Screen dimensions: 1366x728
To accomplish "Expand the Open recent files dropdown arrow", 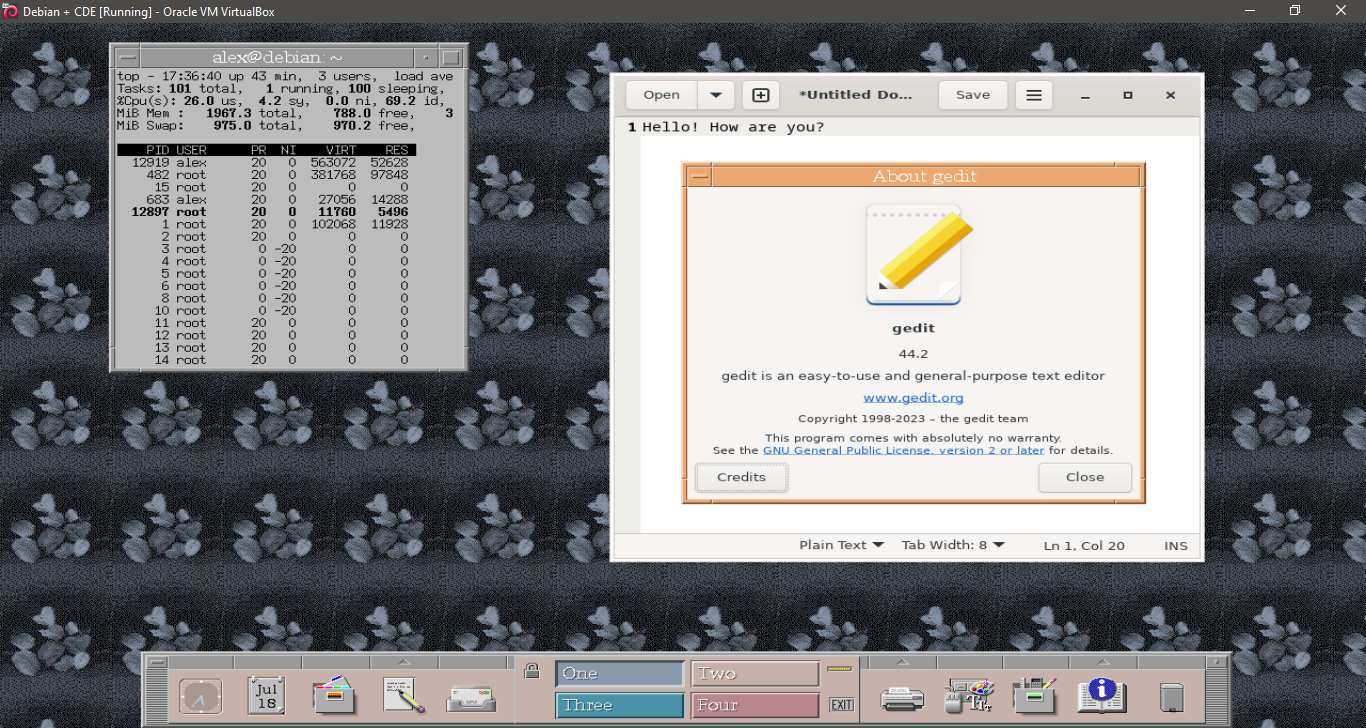I will (x=716, y=95).
